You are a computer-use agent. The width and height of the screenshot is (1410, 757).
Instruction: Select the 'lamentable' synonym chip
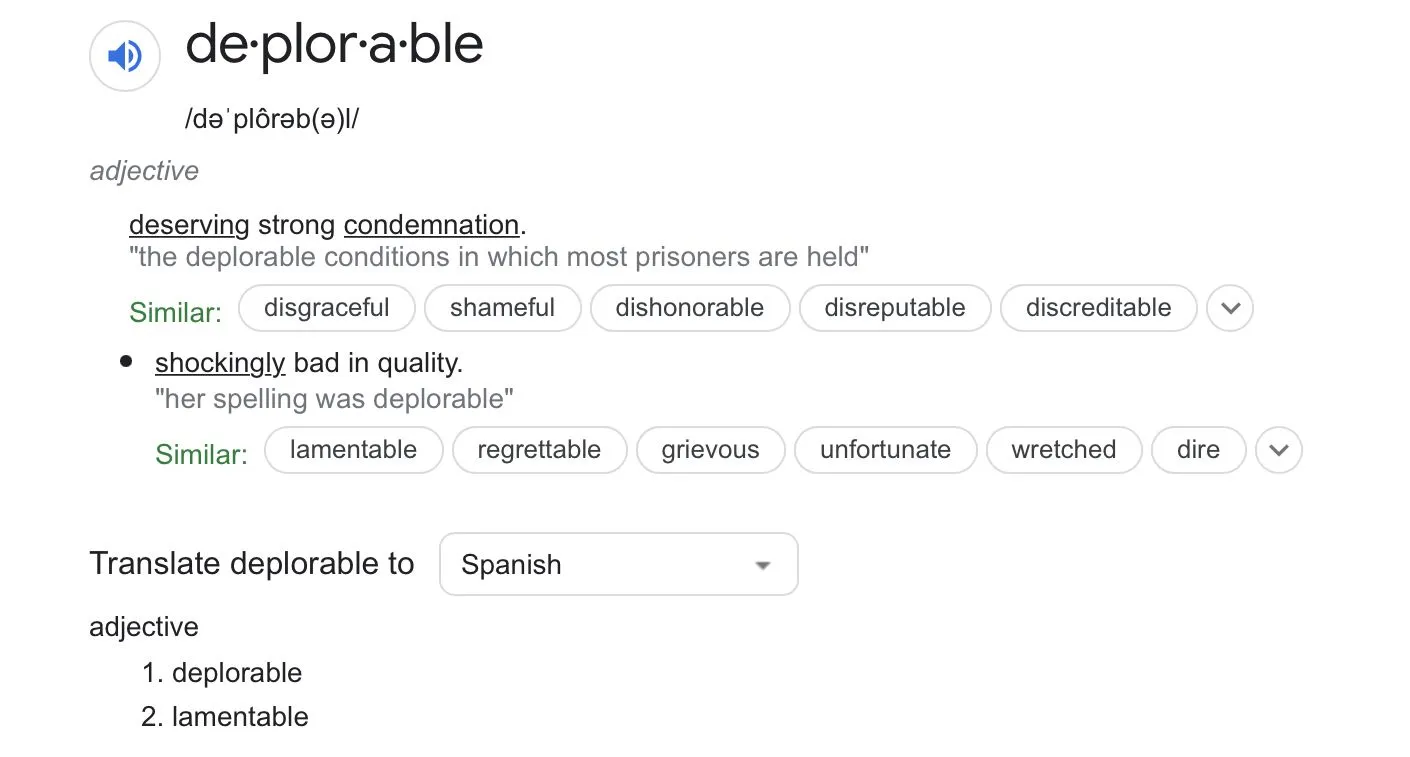(354, 450)
